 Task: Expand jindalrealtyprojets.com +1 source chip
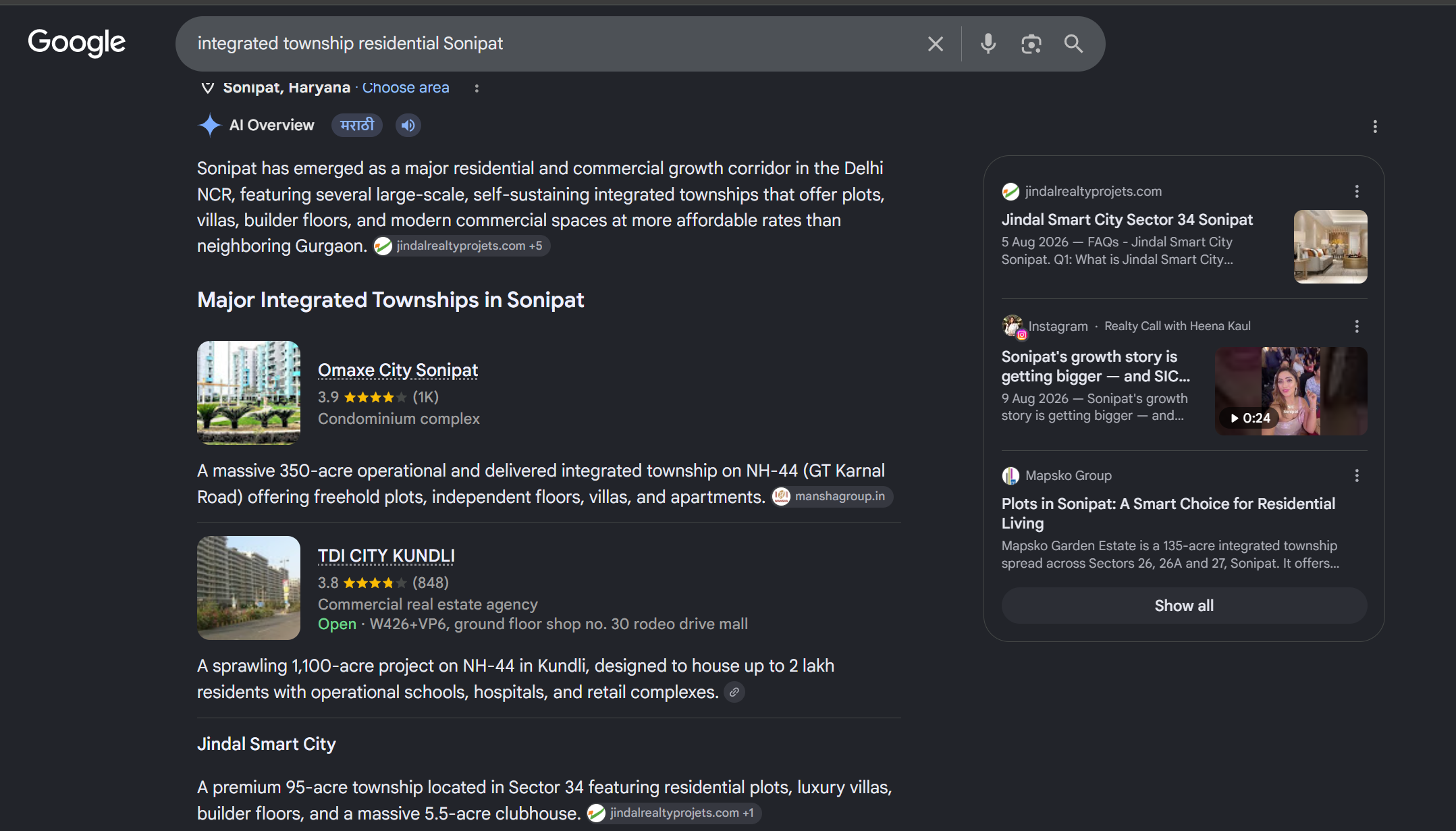pyautogui.click(x=674, y=813)
